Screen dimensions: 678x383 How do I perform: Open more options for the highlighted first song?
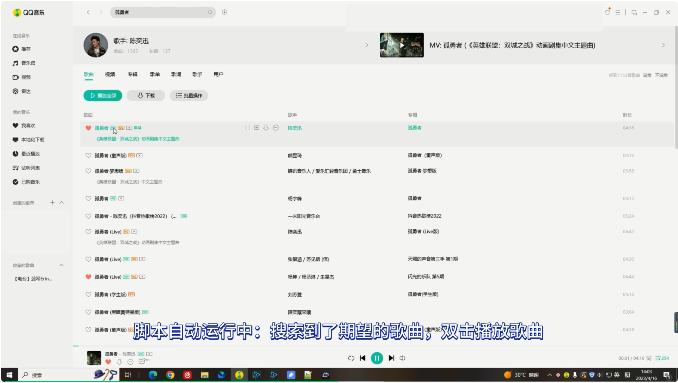275,128
